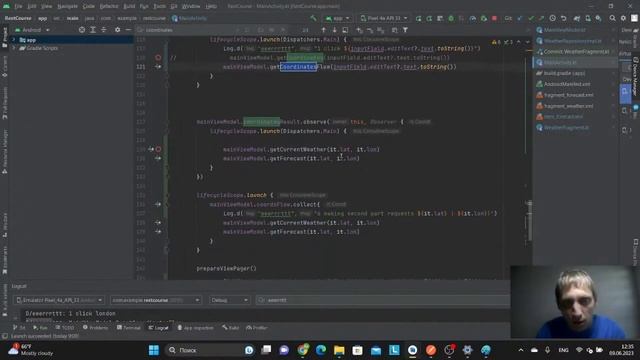Click the Git Commit green checkmark
Viewport: 640px width, 360px height.
(x=531, y=18)
